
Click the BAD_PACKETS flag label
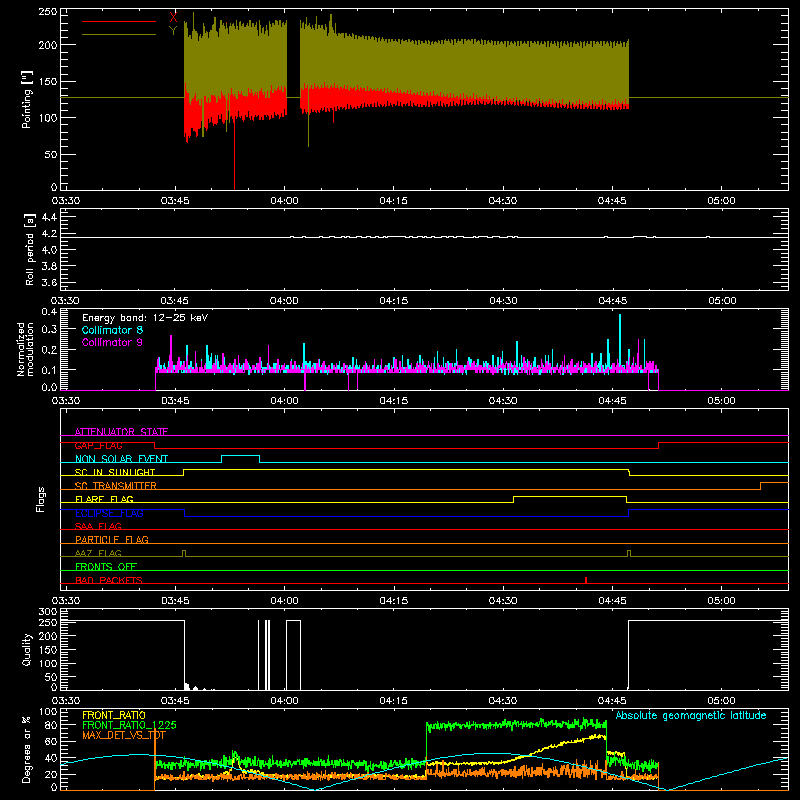pyautogui.click(x=109, y=580)
